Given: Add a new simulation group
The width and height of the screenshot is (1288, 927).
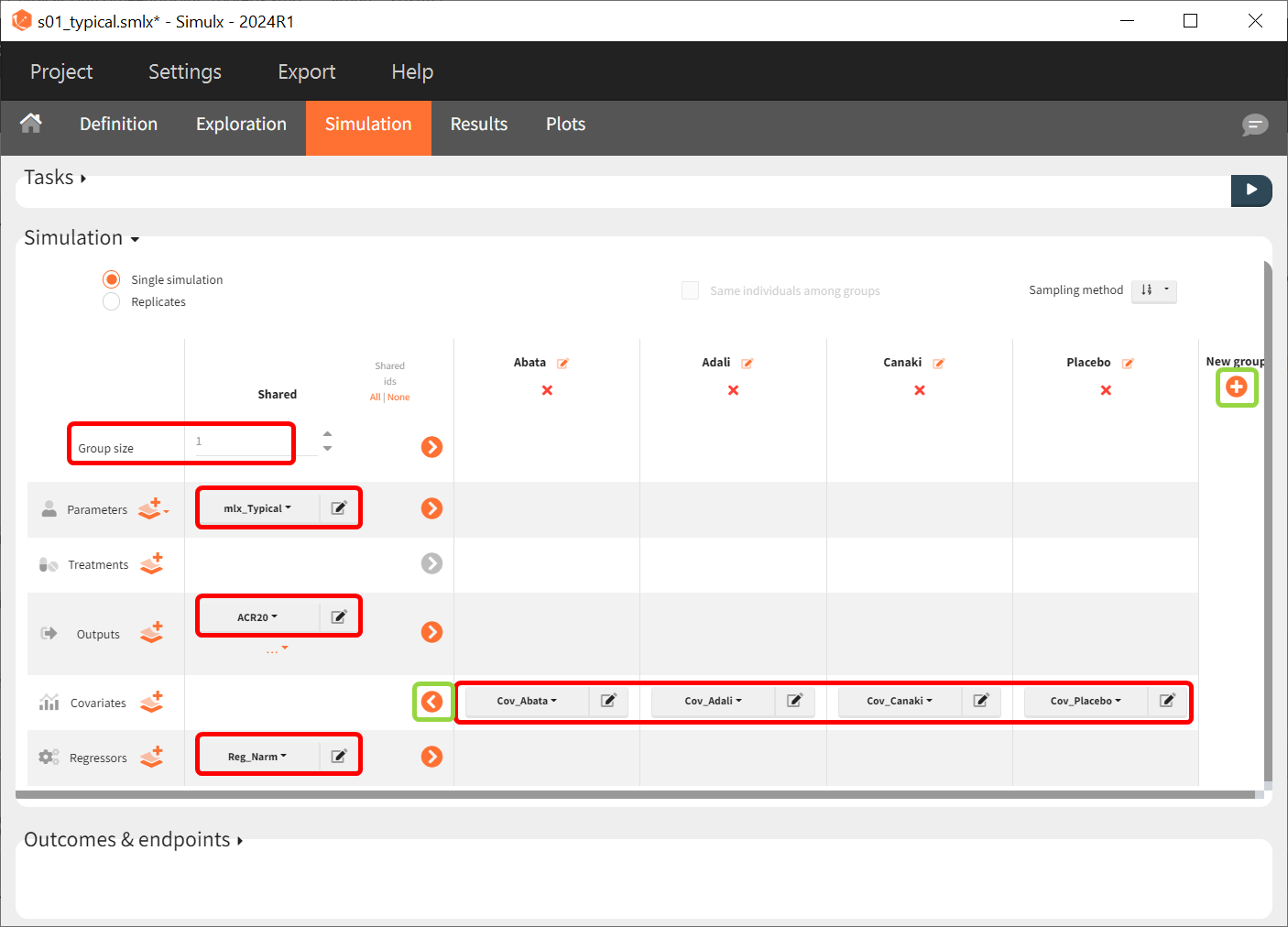Looking at the screenshot, I should tap(1236, 387).
